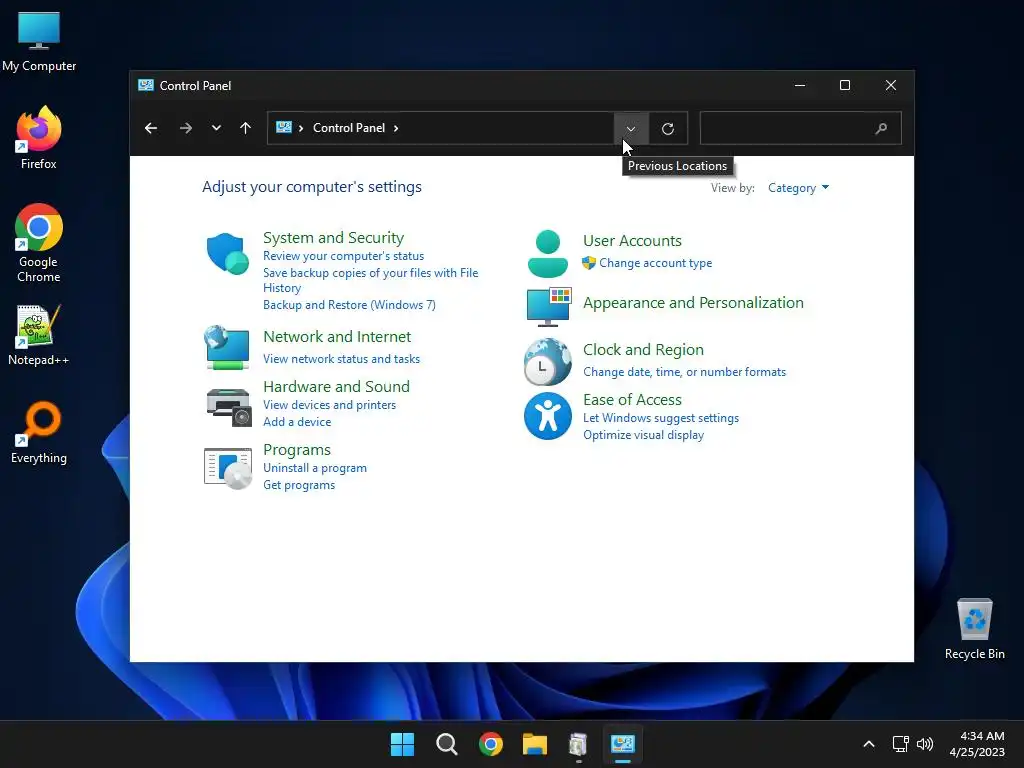Open Backup and Restore (Windows 7)
The width and height of the screenshot is (1024, 768).
(349, 305)
